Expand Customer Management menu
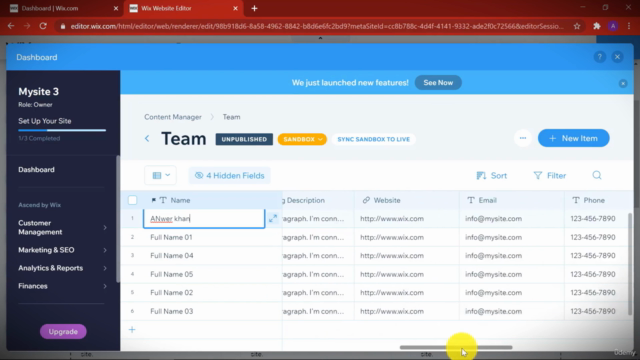 (62, 227)
